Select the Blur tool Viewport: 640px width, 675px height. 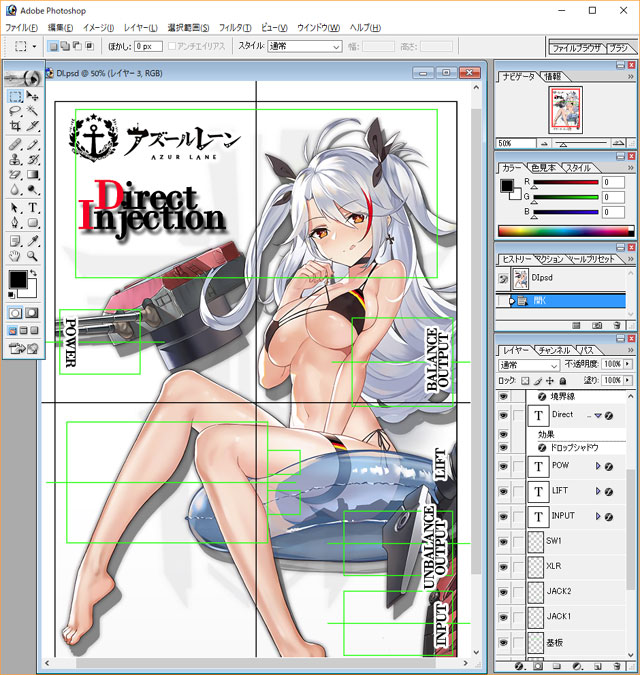pos(15,189)
